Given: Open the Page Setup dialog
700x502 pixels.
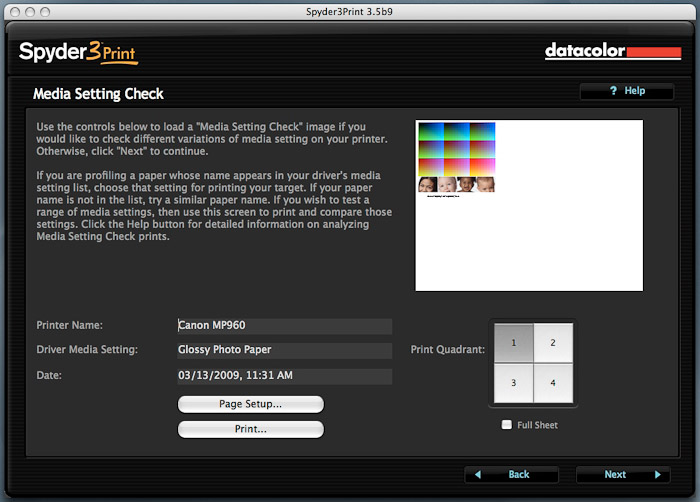Looking at the screenshot, I should coord(250,404).
